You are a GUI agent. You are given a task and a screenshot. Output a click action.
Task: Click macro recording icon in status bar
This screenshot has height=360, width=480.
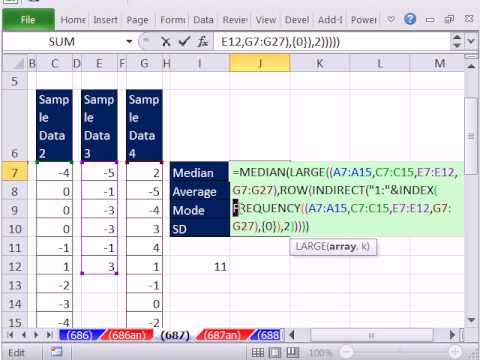(x=56, y=352)
